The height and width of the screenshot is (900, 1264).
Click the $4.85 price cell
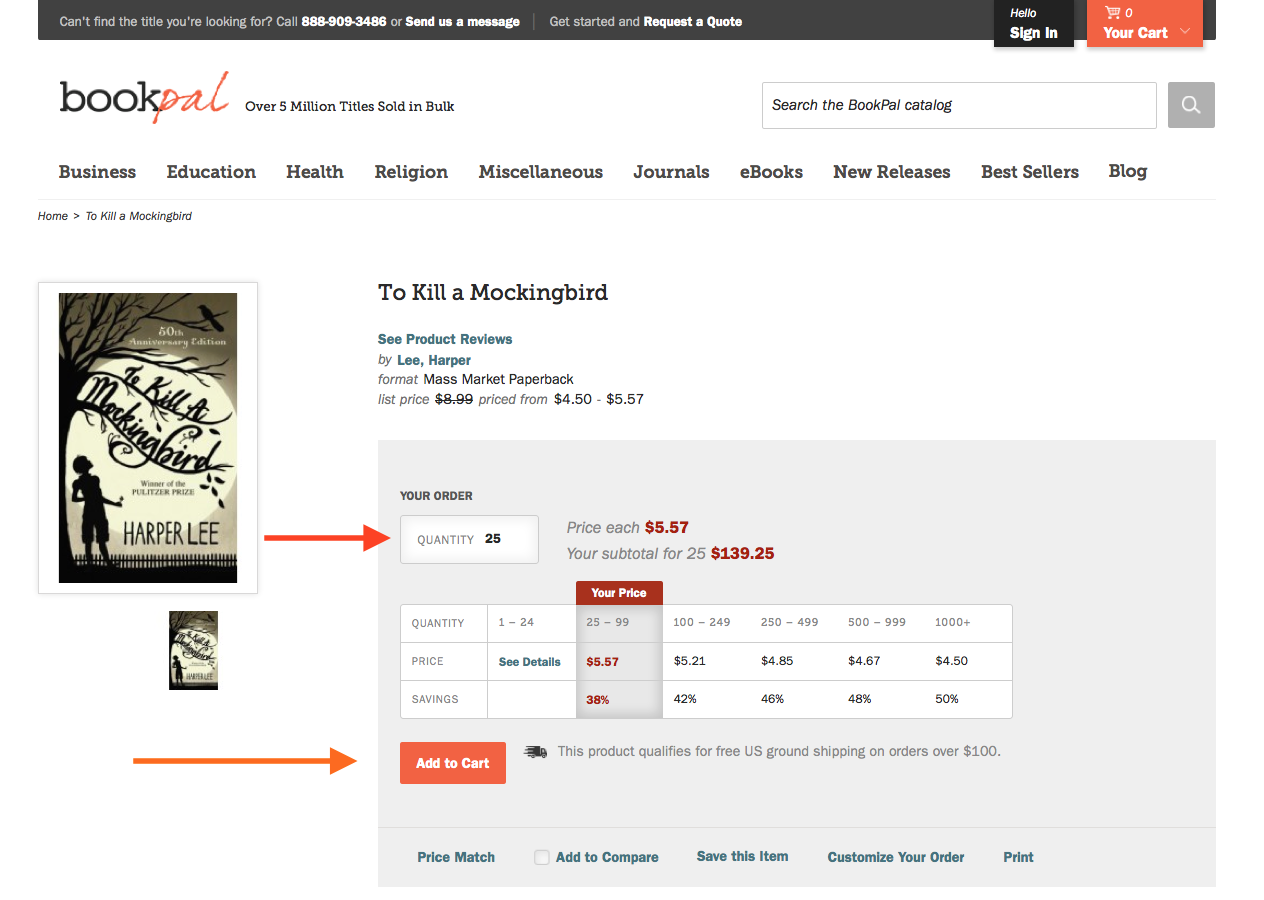pyautogui.click(x=777, y=661)
